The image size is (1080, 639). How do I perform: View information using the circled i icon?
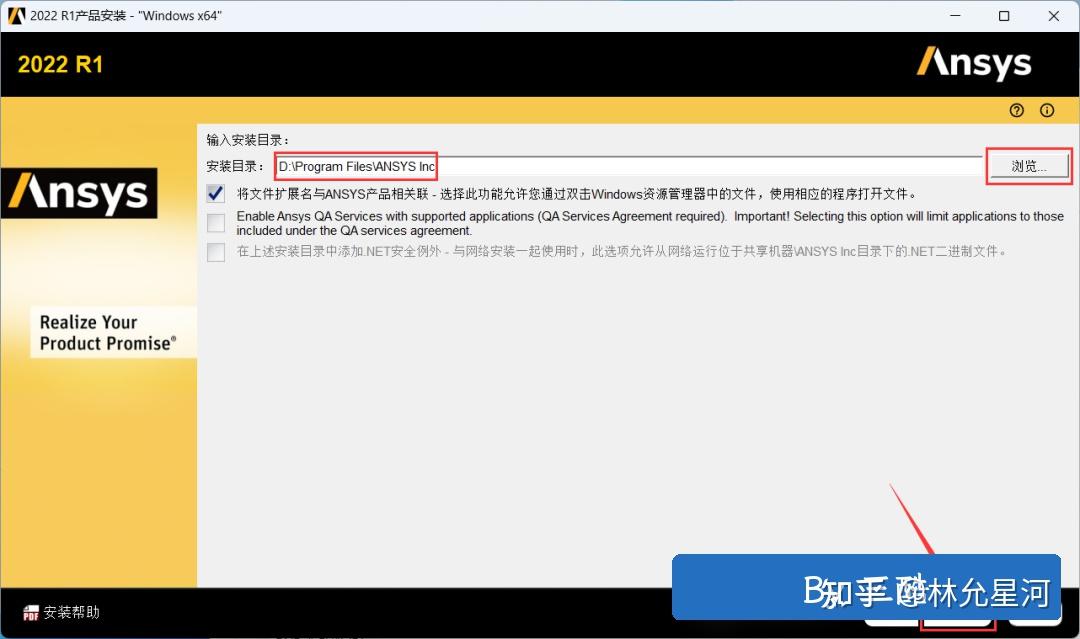coord(1046,110)
